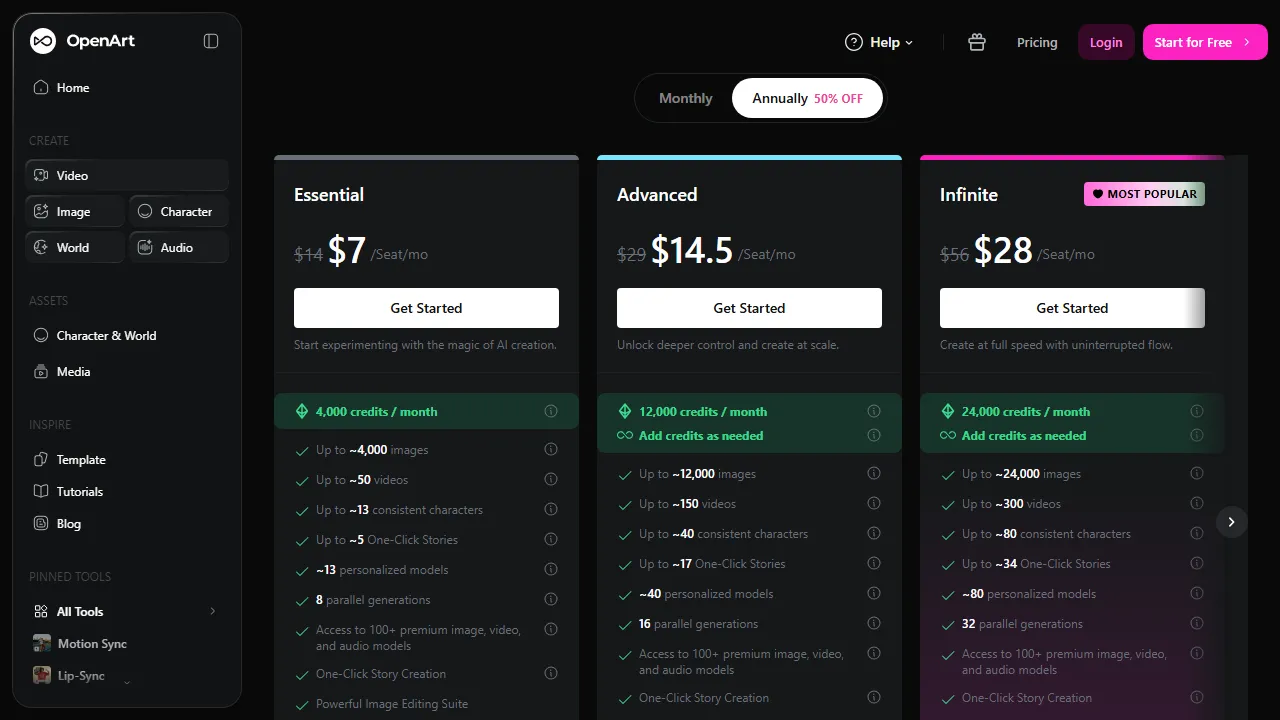1280x720 pixels.
Task: Click the MOST POPULAR badge
Action: point(1144,194)
